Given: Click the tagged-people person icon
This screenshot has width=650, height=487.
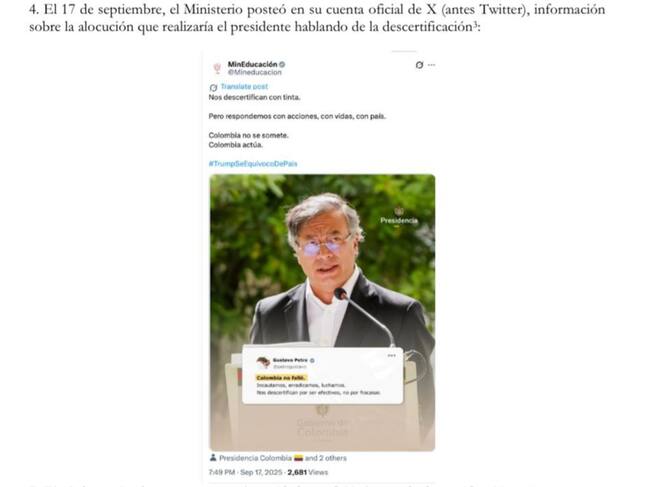Looking at the screenshot, I should pos(213,458).
